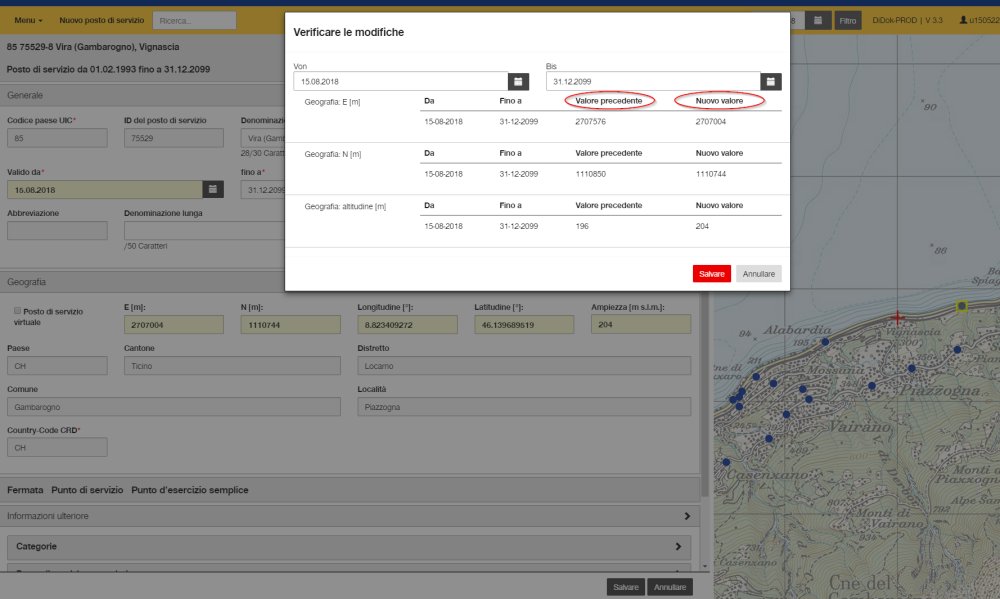Click previous value 1110850 in the dialog

coord(591,174)
